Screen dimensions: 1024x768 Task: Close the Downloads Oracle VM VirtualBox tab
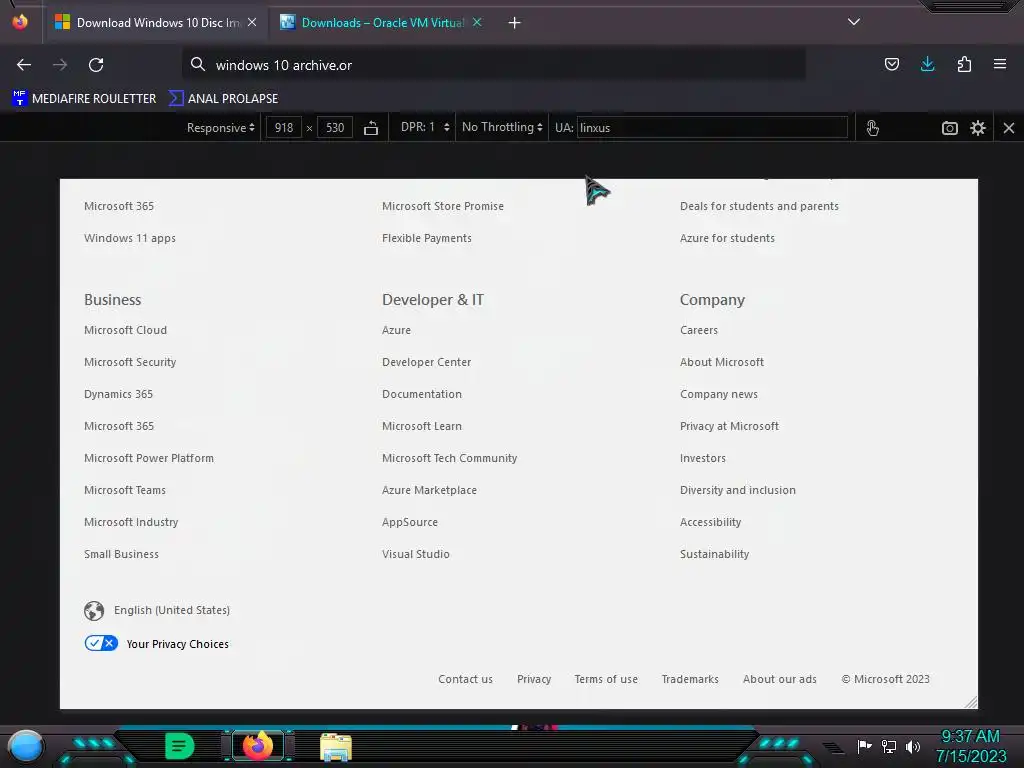tap(477, 22)
